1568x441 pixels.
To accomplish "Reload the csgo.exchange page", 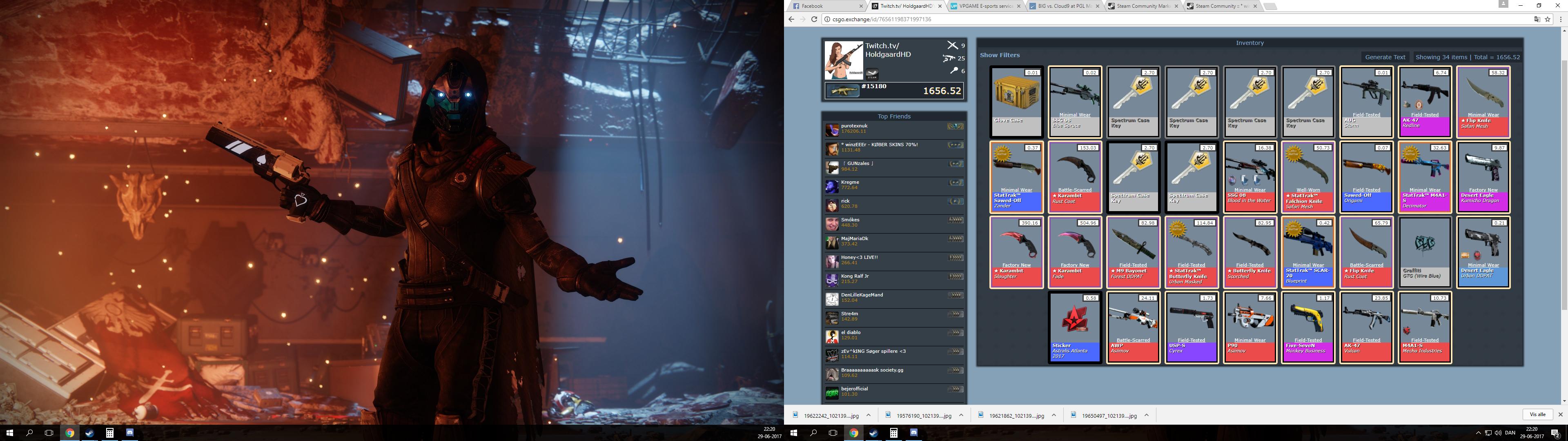I will (814, 19).
